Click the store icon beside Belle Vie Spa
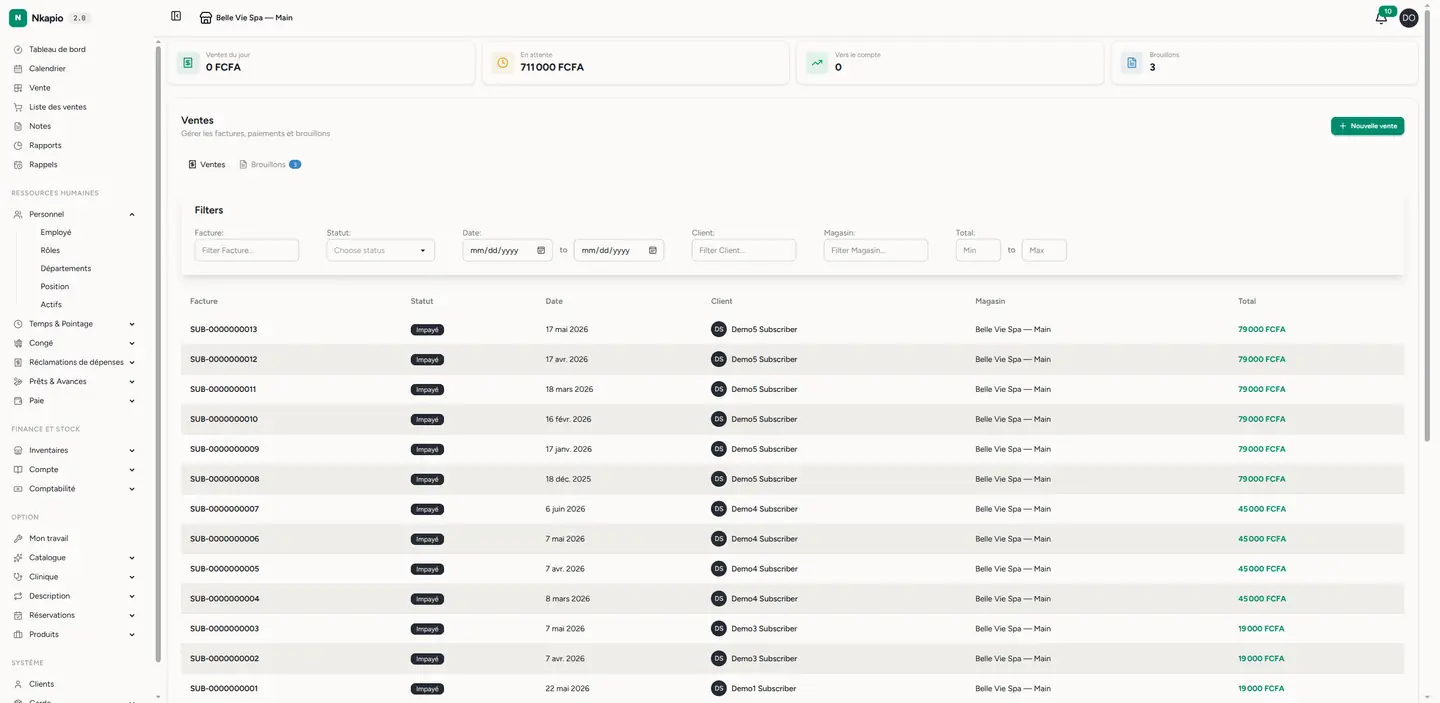 (206, 18)
